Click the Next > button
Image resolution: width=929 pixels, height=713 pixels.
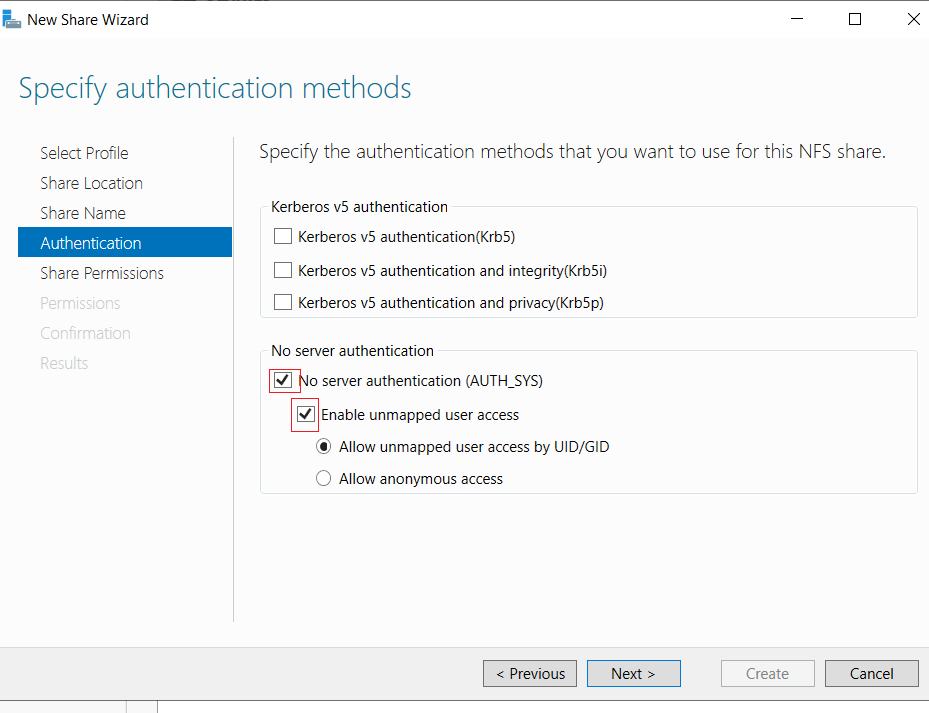[633, 674]
